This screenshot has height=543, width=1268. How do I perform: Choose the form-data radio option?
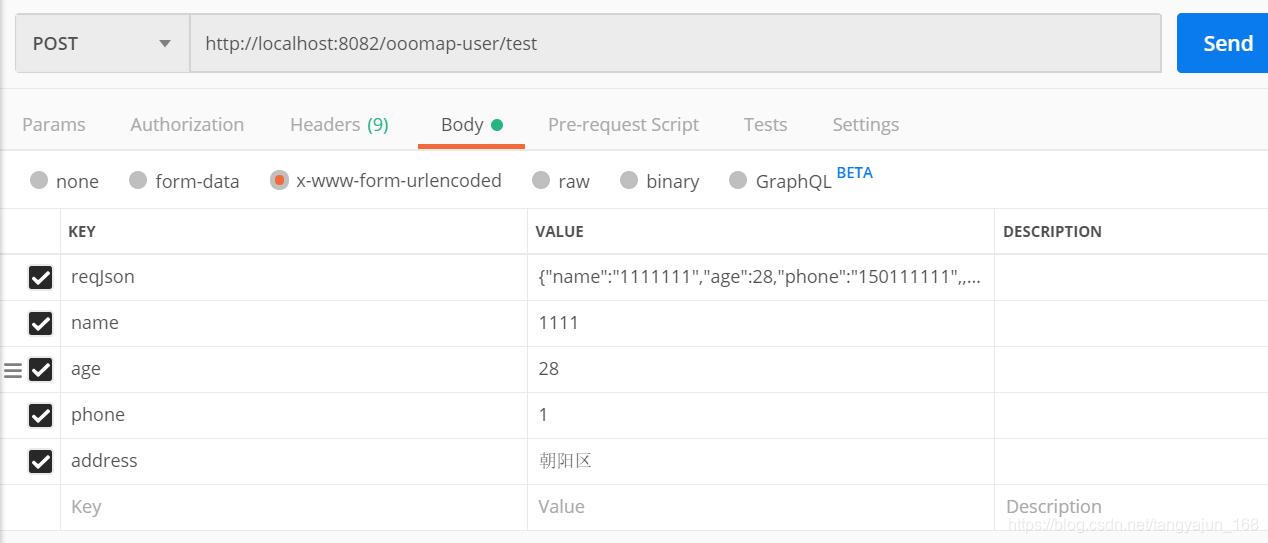139,181
